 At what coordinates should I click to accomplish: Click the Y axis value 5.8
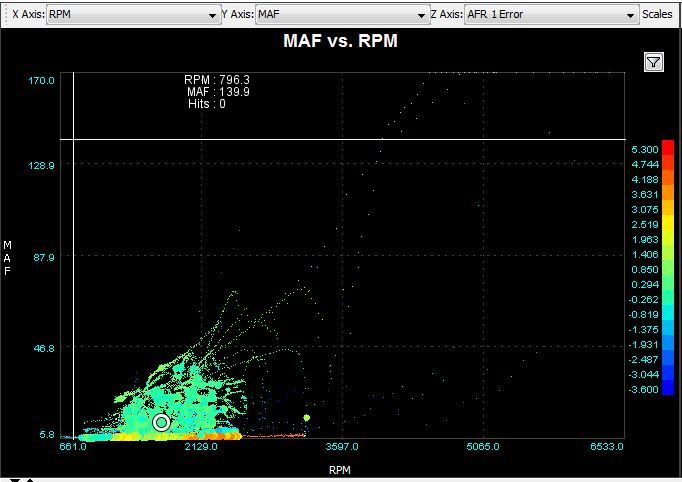[47, 435]
